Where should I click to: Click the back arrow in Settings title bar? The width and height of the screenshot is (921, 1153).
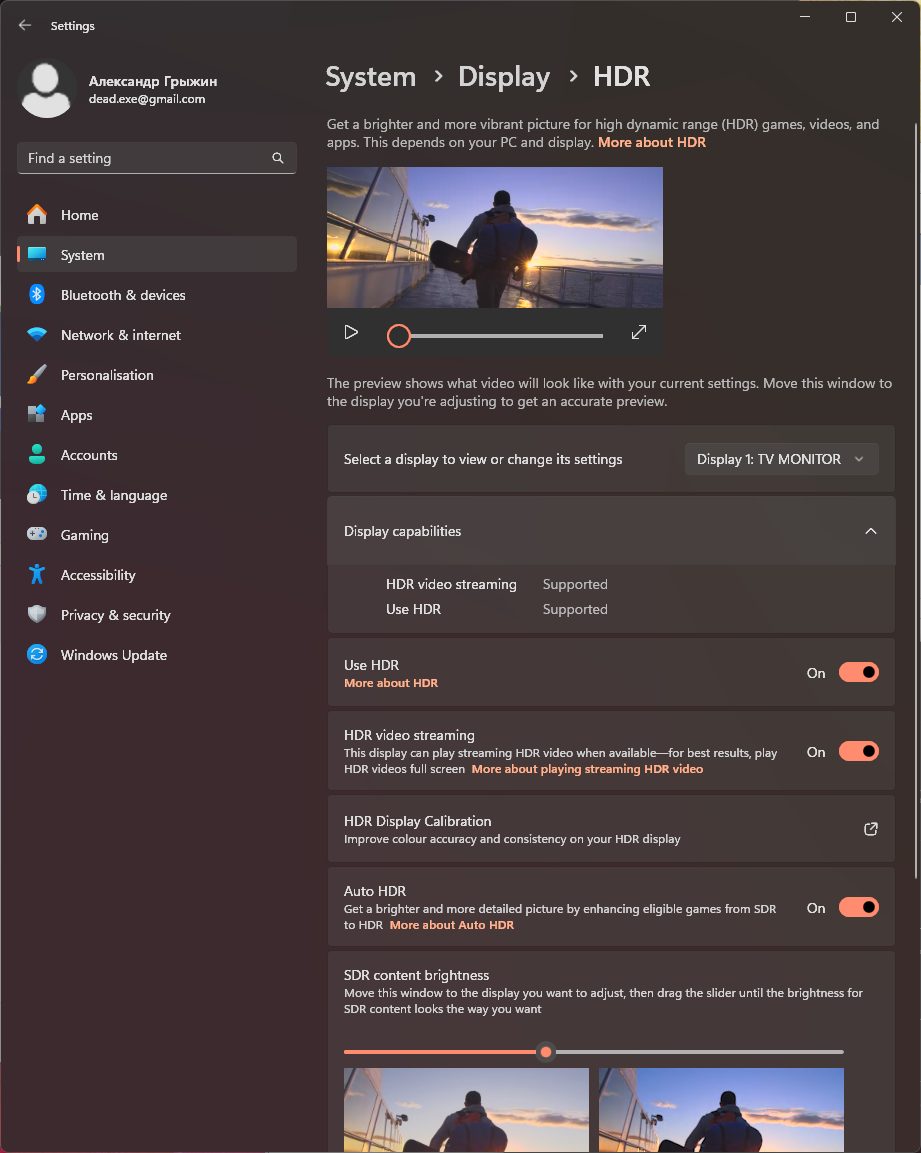pyautogui.click(x=25, y=26)
